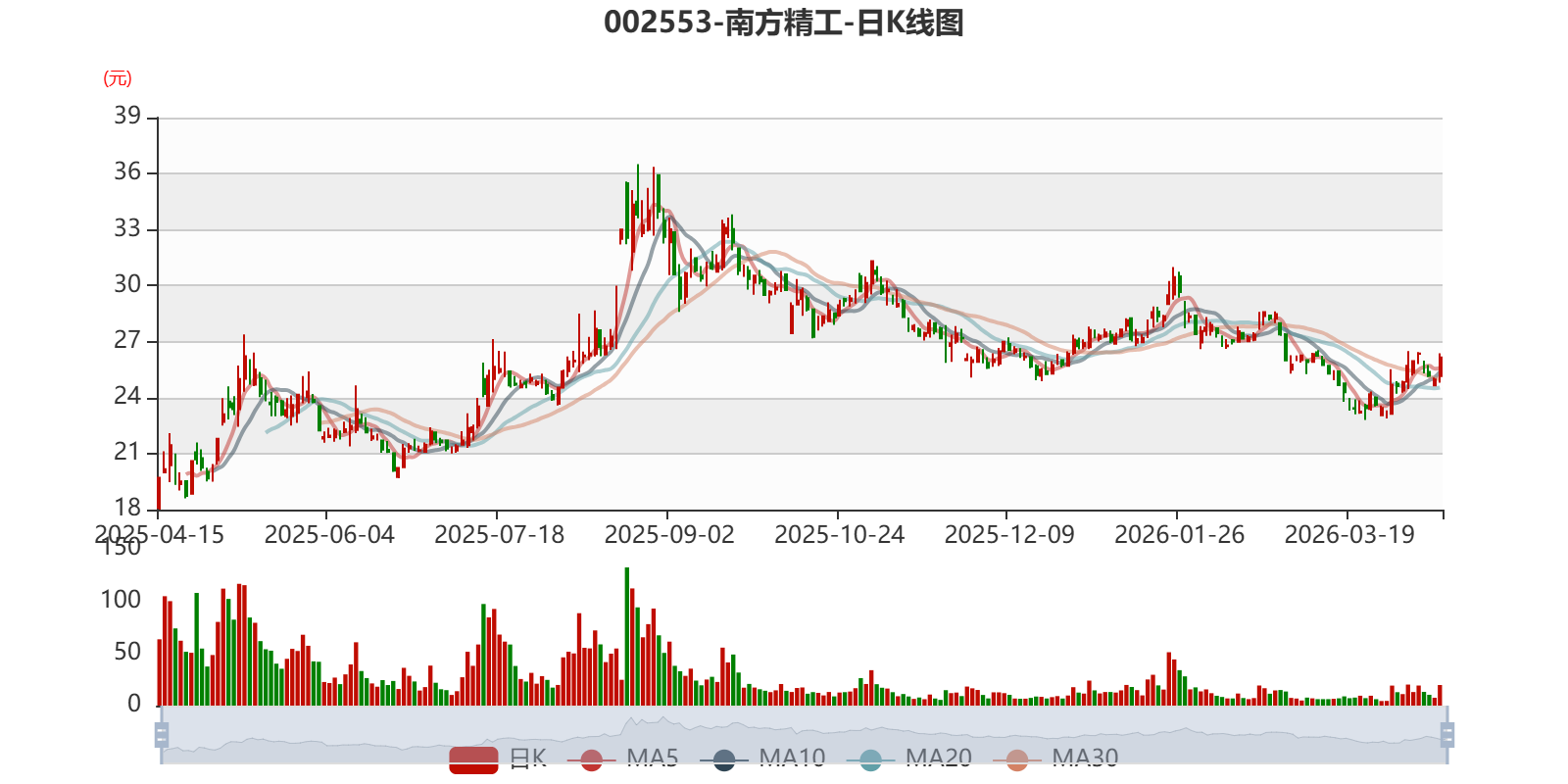Click the 2025-09-02 date axis label

[669, 535]
